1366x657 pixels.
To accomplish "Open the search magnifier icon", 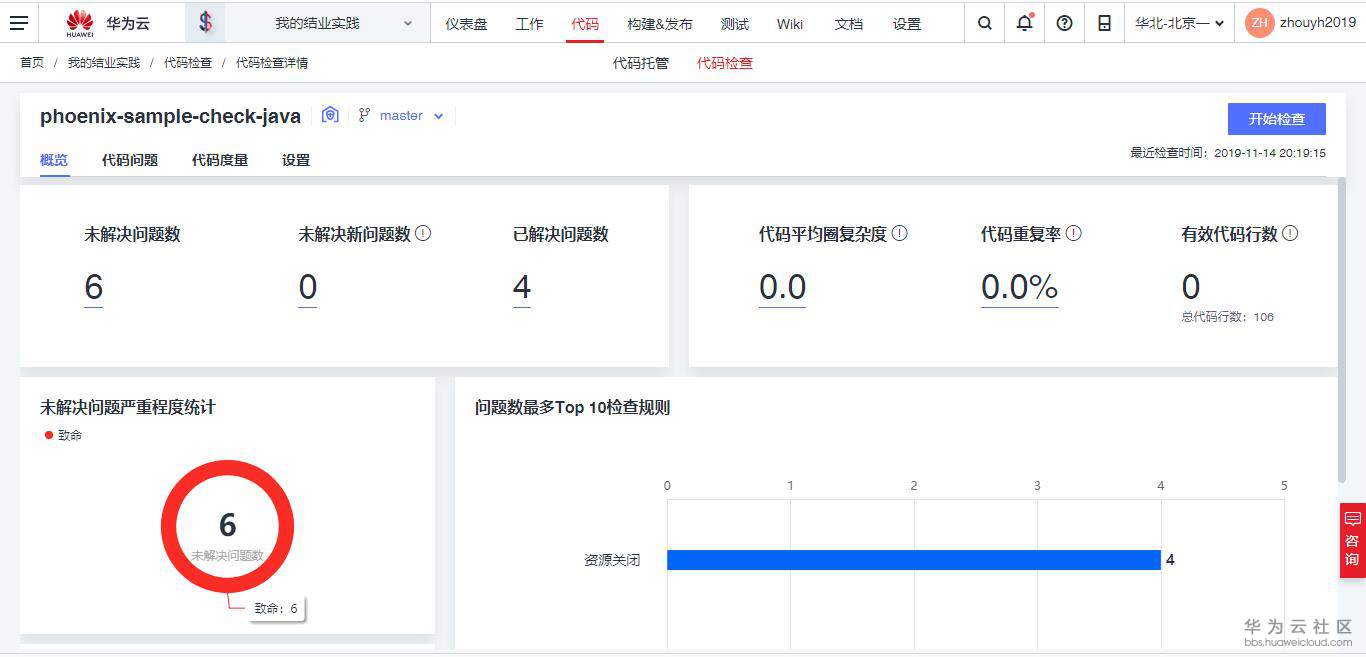I will point(985,23).
